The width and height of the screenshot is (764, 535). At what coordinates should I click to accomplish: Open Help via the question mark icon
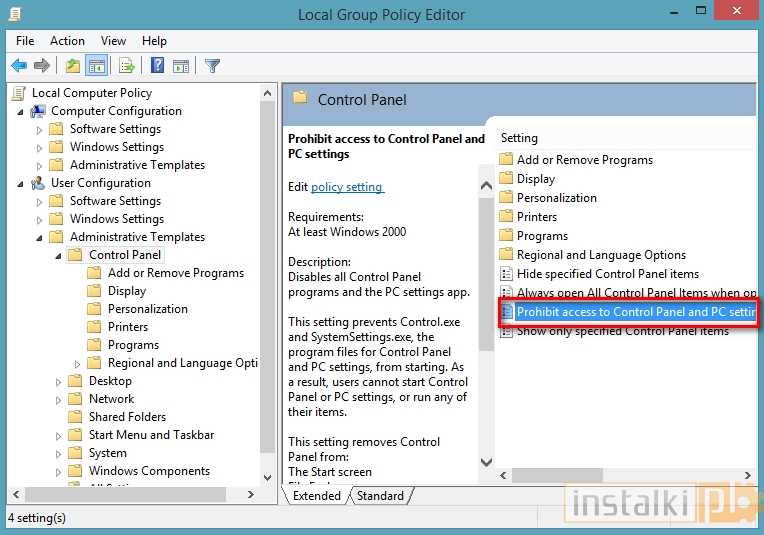pos(157,65)
